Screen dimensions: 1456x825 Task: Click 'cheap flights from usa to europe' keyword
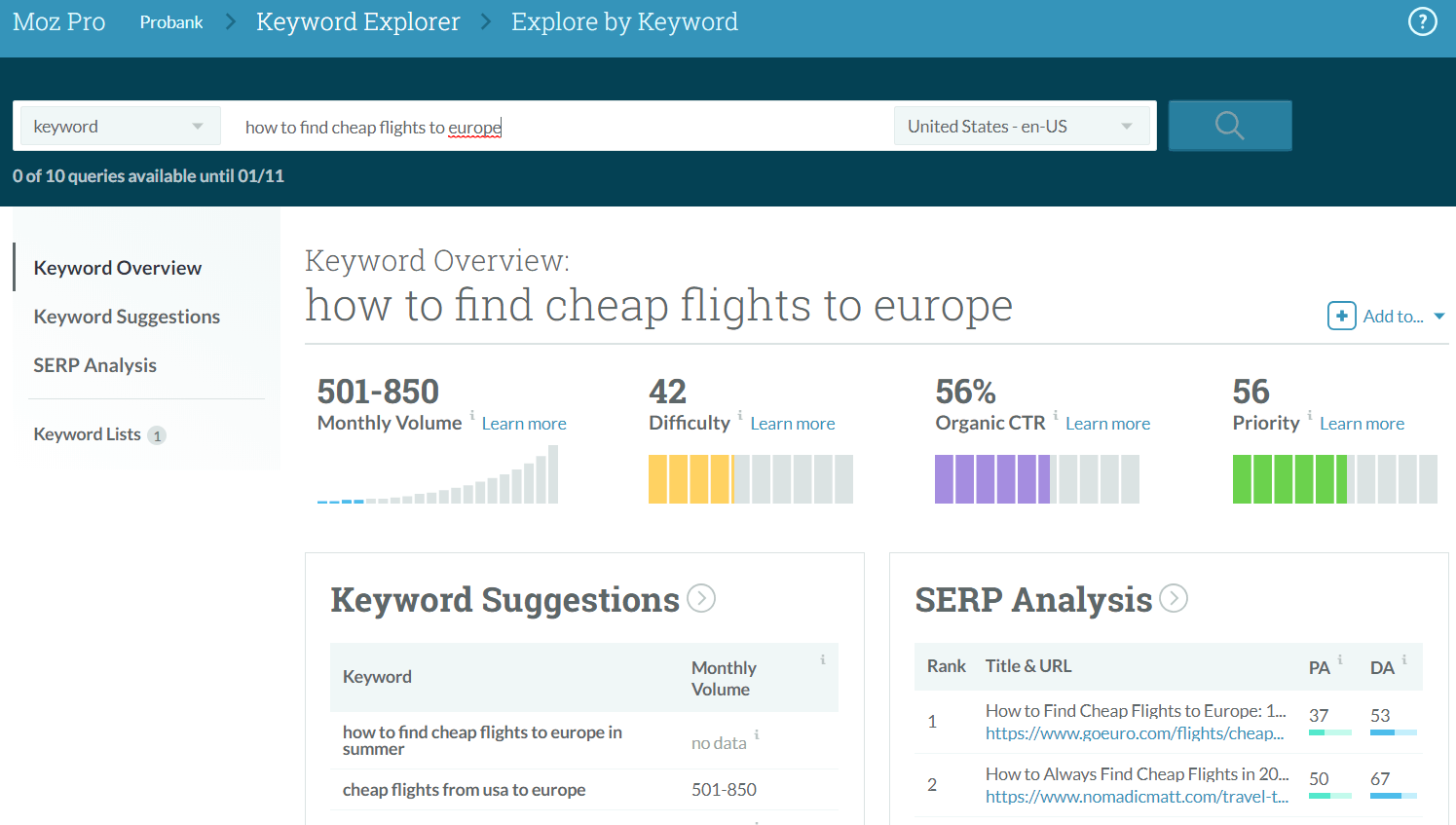pyautogui.click(x=464, y=790)
